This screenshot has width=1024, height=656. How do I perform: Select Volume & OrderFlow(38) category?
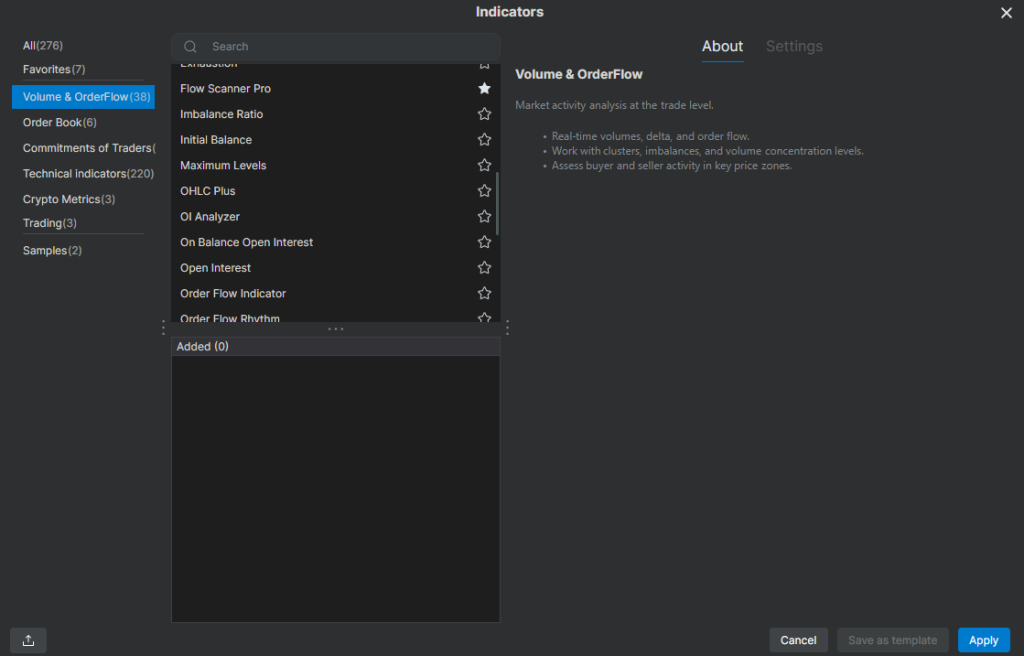pos(83,97)
